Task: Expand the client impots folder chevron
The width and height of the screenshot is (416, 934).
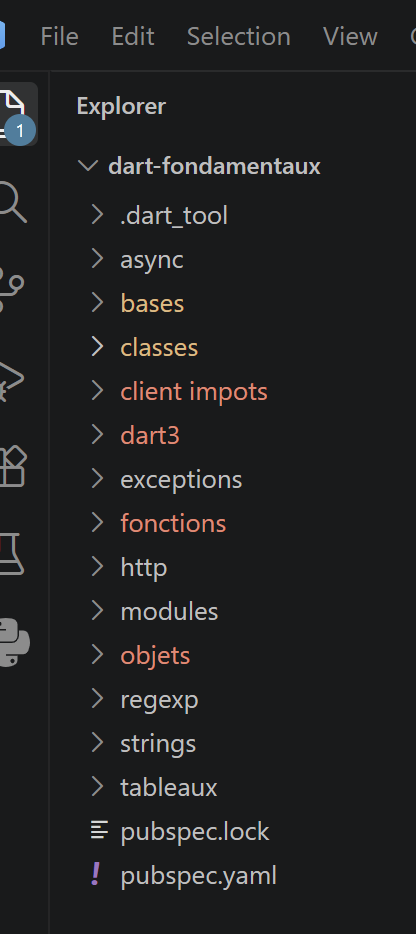Action: (x=98, y=391)
